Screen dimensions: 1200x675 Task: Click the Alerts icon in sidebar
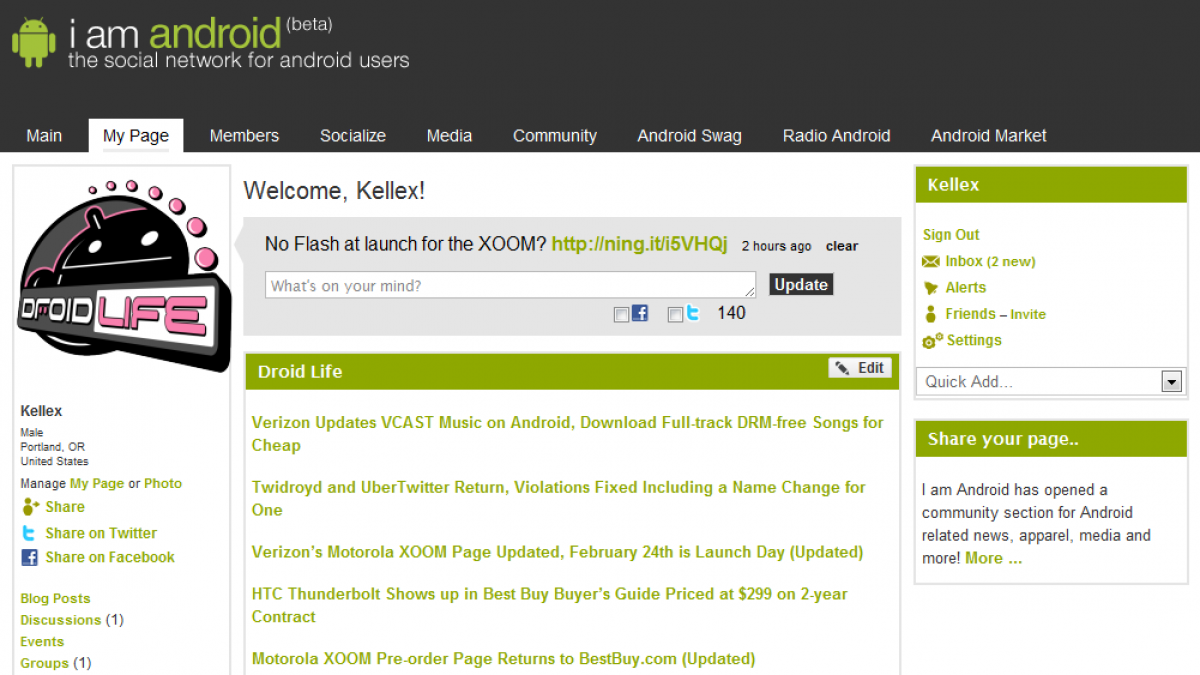coord(932,288)
